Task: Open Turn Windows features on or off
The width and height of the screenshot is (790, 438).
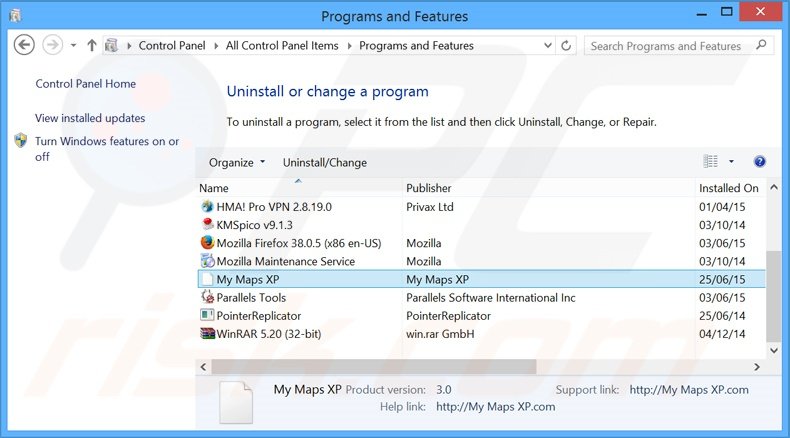Action: click(107, 149)
